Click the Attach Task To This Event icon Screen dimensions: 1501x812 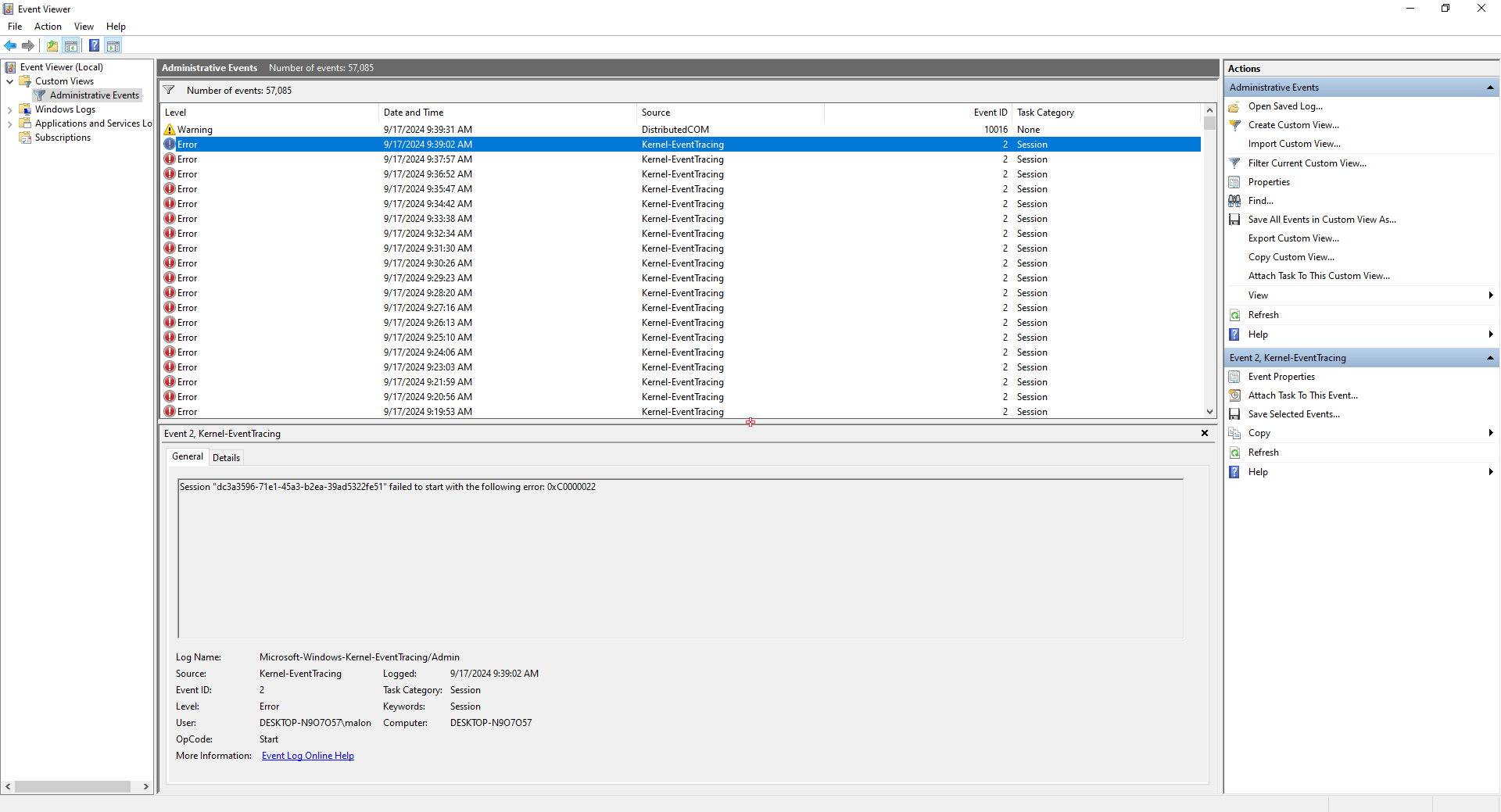tap(1234, 395)
